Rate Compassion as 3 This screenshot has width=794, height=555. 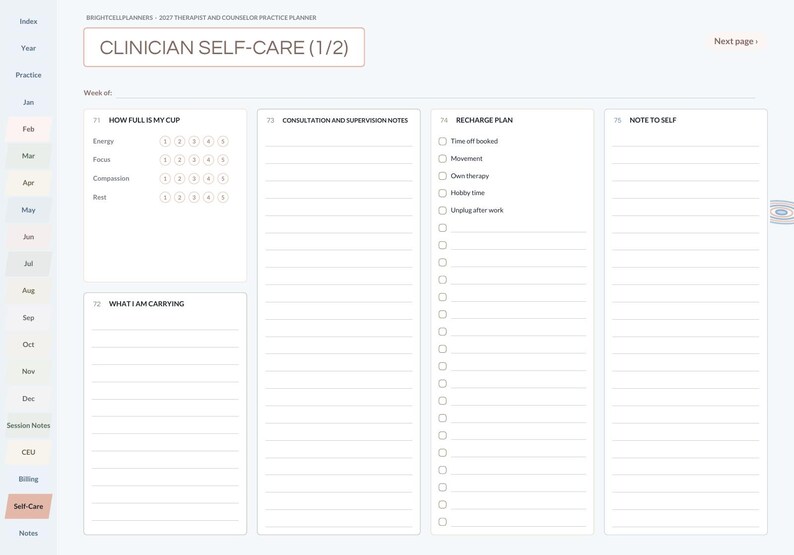tap(194, 179)
